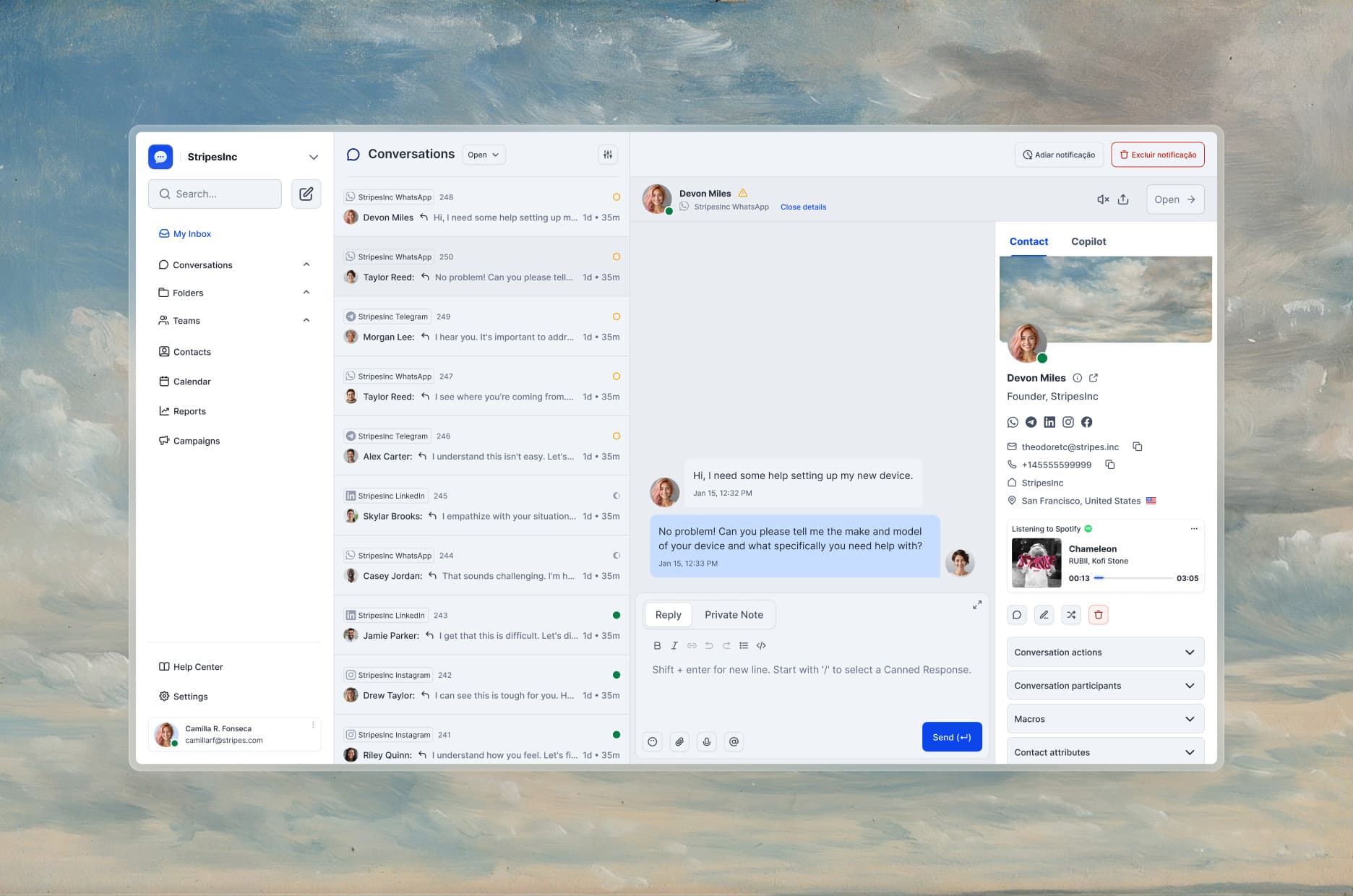The height and width of the screenshot is (896, 1353).
Task: Seek the Chameleon song progress bar
Action: pyautogui.click(x=1133, y=578)
